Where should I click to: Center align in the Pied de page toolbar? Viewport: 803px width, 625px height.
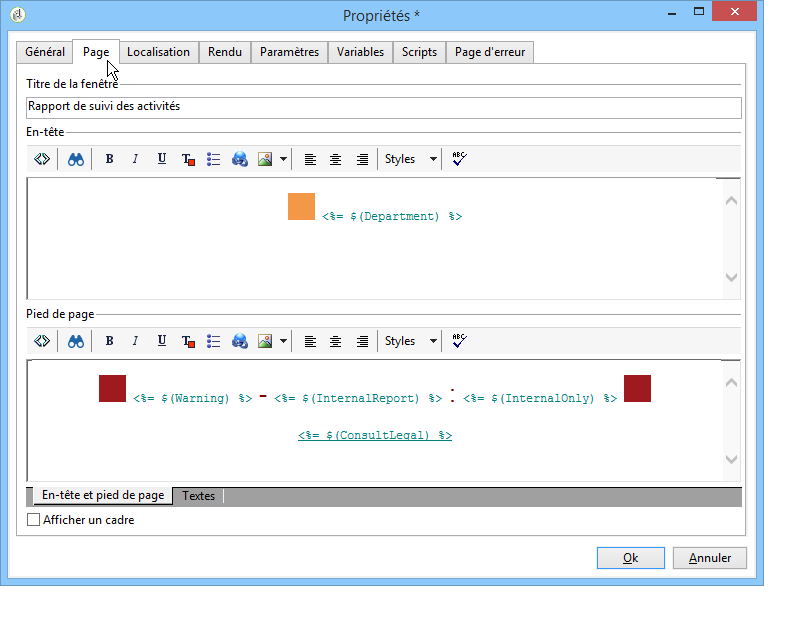coord(335,341)
